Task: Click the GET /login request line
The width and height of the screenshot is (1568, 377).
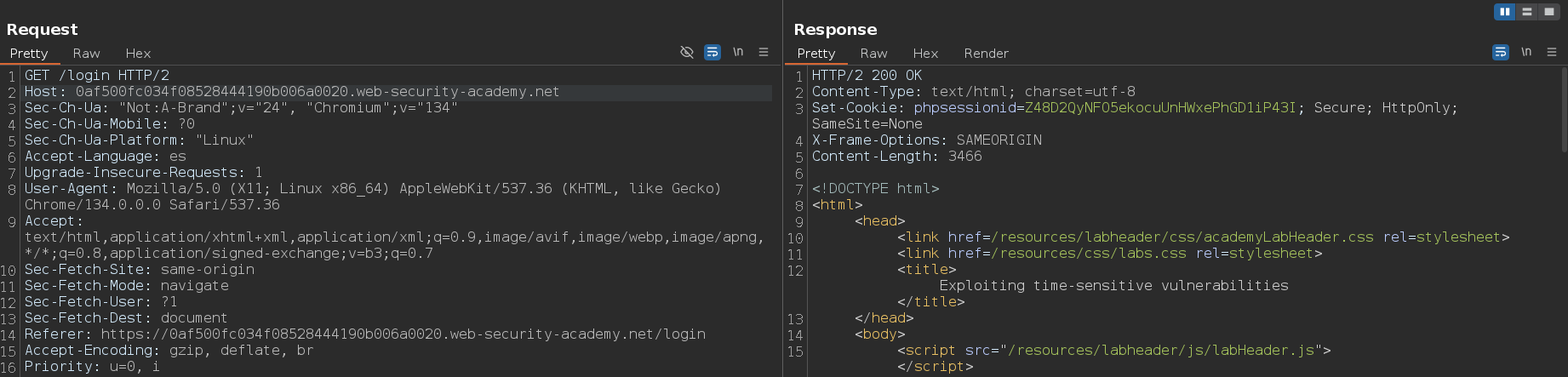Action: click(x=97, y=76)
